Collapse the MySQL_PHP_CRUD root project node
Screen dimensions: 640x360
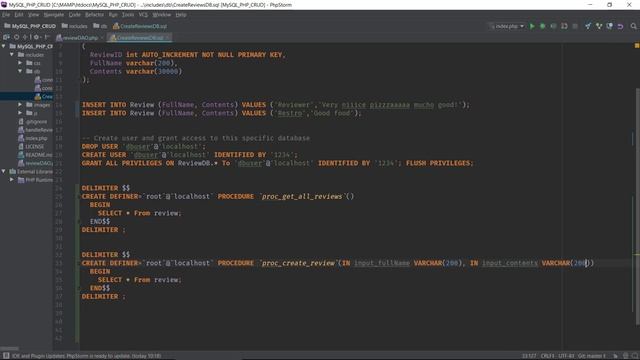(x=4, y=46)
